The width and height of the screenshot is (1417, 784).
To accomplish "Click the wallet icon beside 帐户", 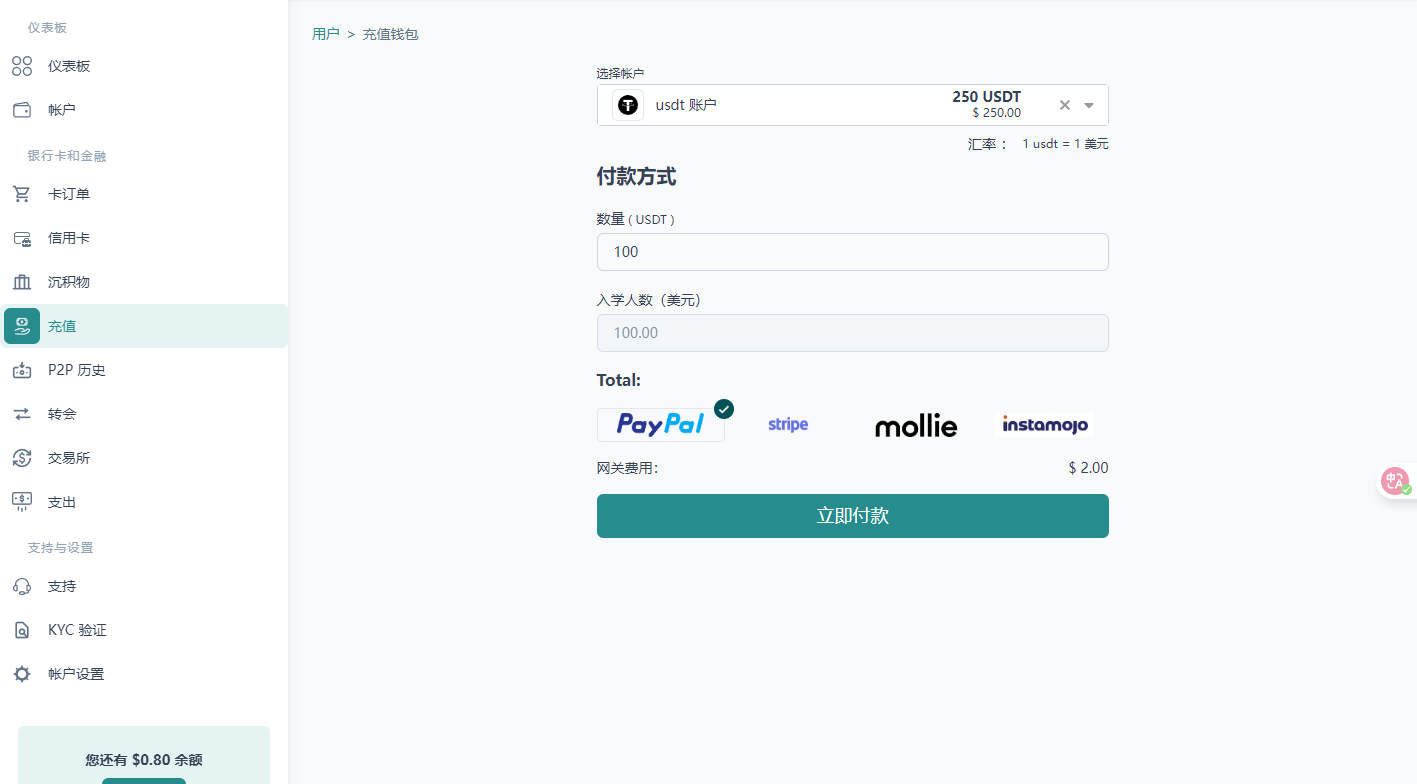I will tap(22, 110).
